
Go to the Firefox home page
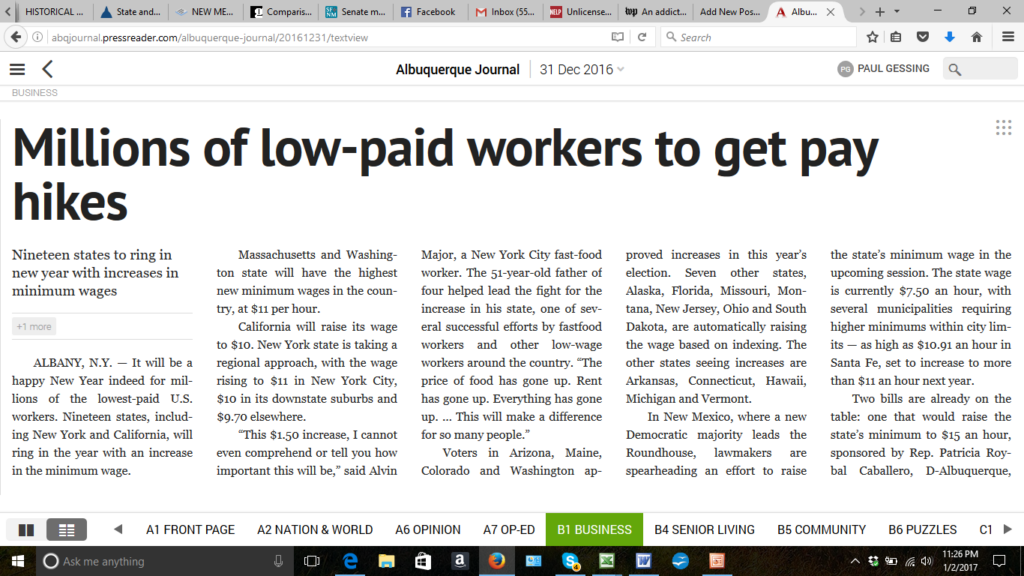976,37
